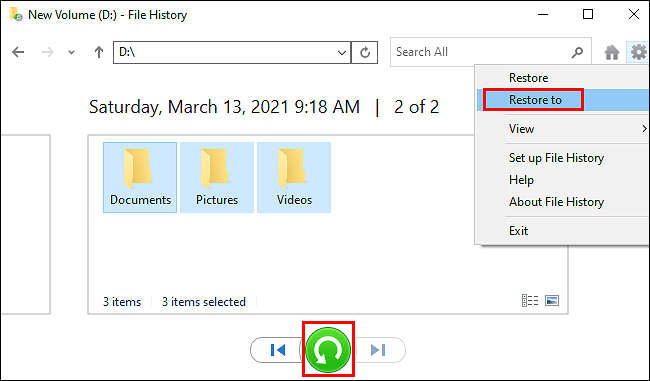Click the forward navigation arrow
The image size is (650, 381).
48,52
